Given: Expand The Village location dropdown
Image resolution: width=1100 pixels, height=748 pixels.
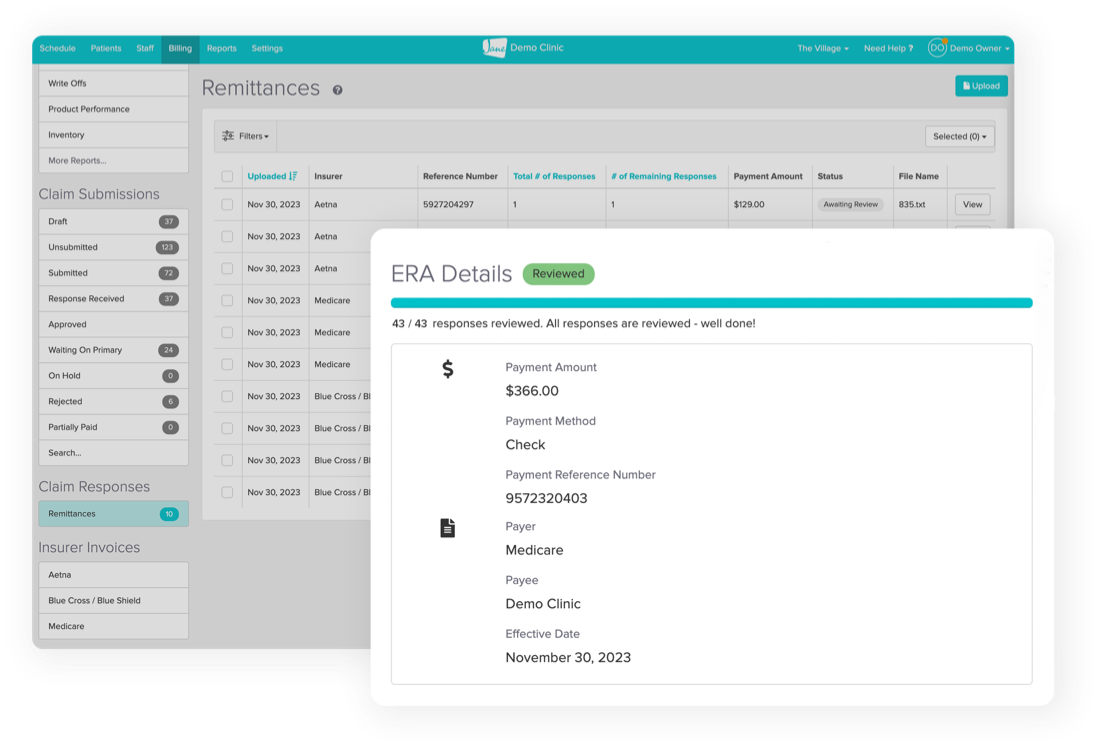Looking at the screenshot, I should (x=822, y=48).
